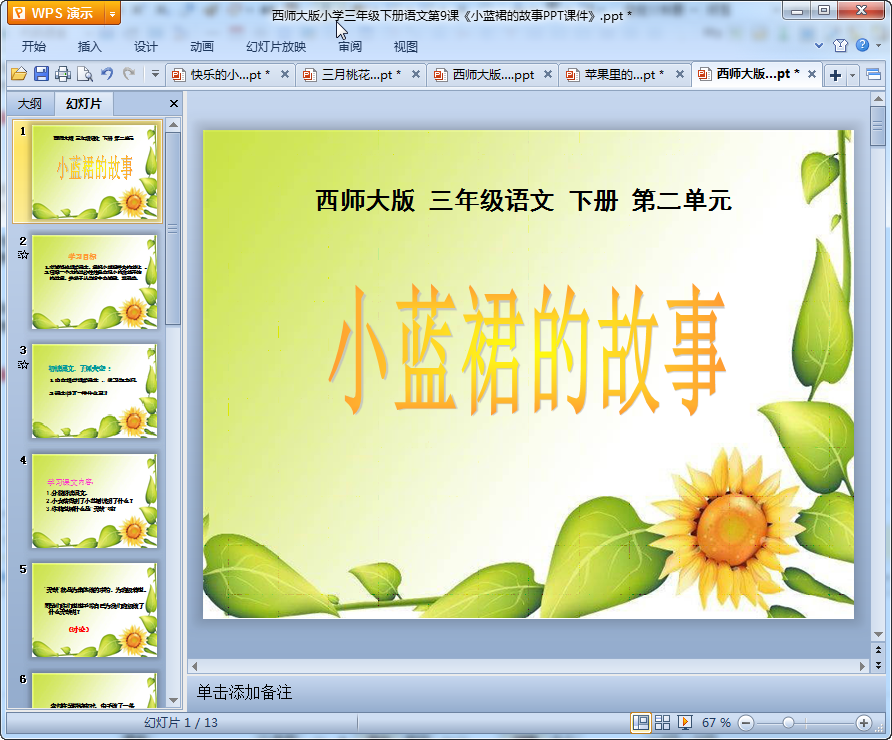Viewport: 892px width, 740px height.
Task: Click the Open folder icon in toolbar
Action: [19, 74]
